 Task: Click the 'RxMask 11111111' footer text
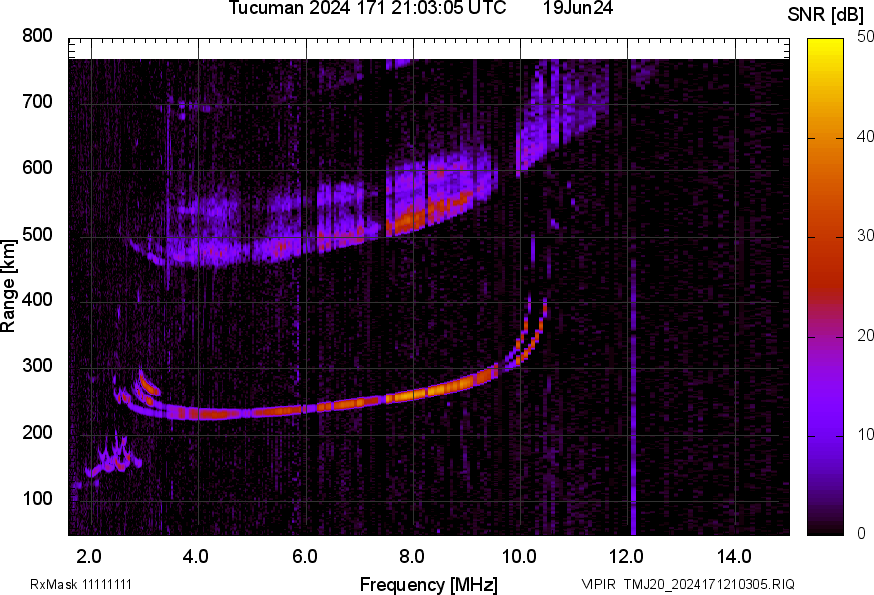(x=81, y=584)
